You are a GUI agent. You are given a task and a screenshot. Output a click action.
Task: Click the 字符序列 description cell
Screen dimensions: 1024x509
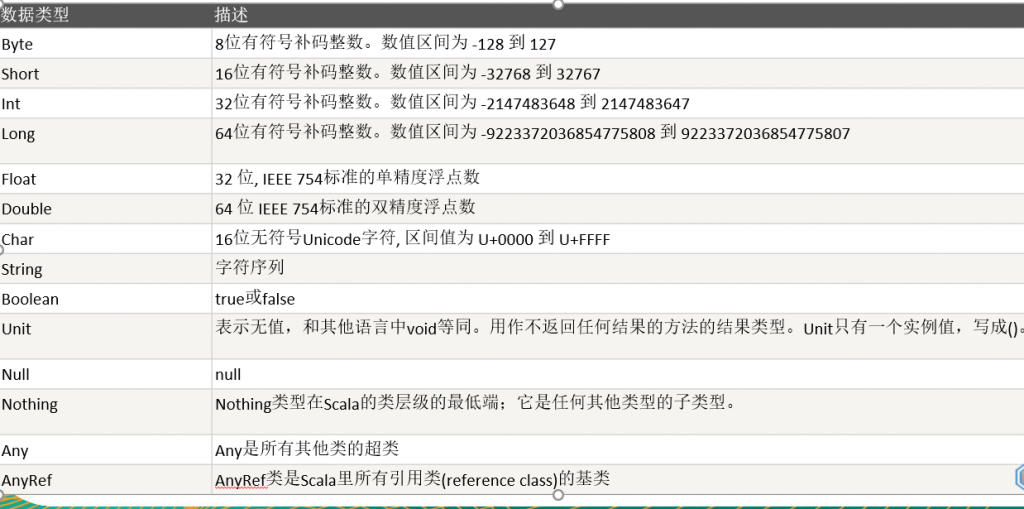618,269
